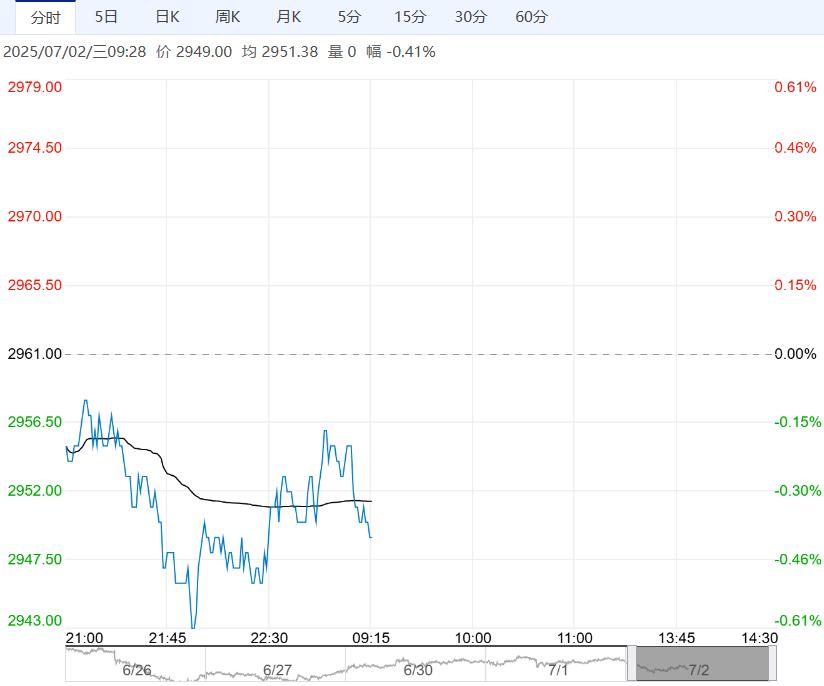Open the 月K monthly chart tab
824x686 pixels.
289,17
